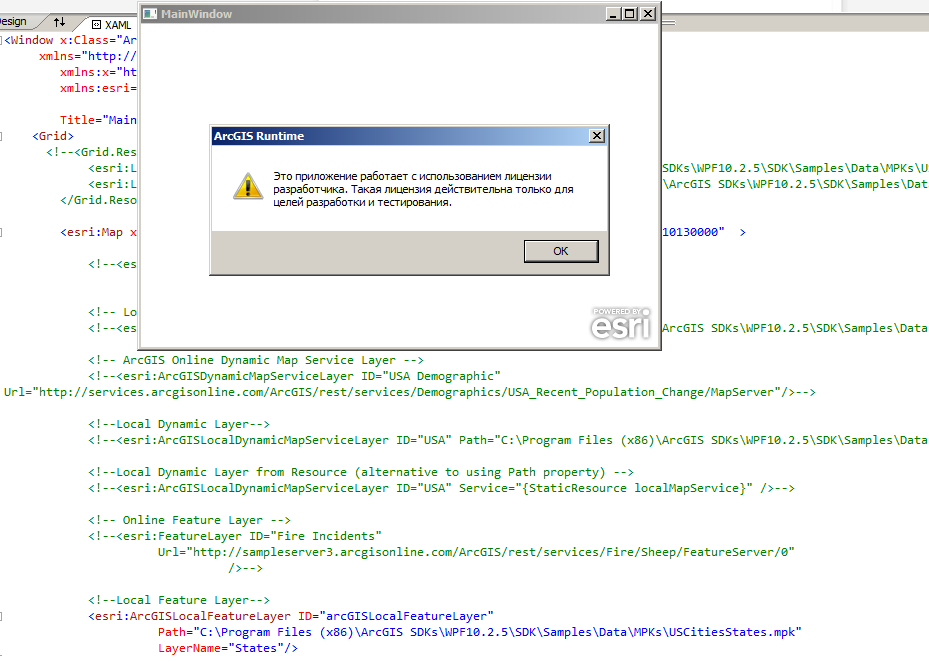
Task: Click the esri logo in MainWindow
Action: tap(620, 323)
